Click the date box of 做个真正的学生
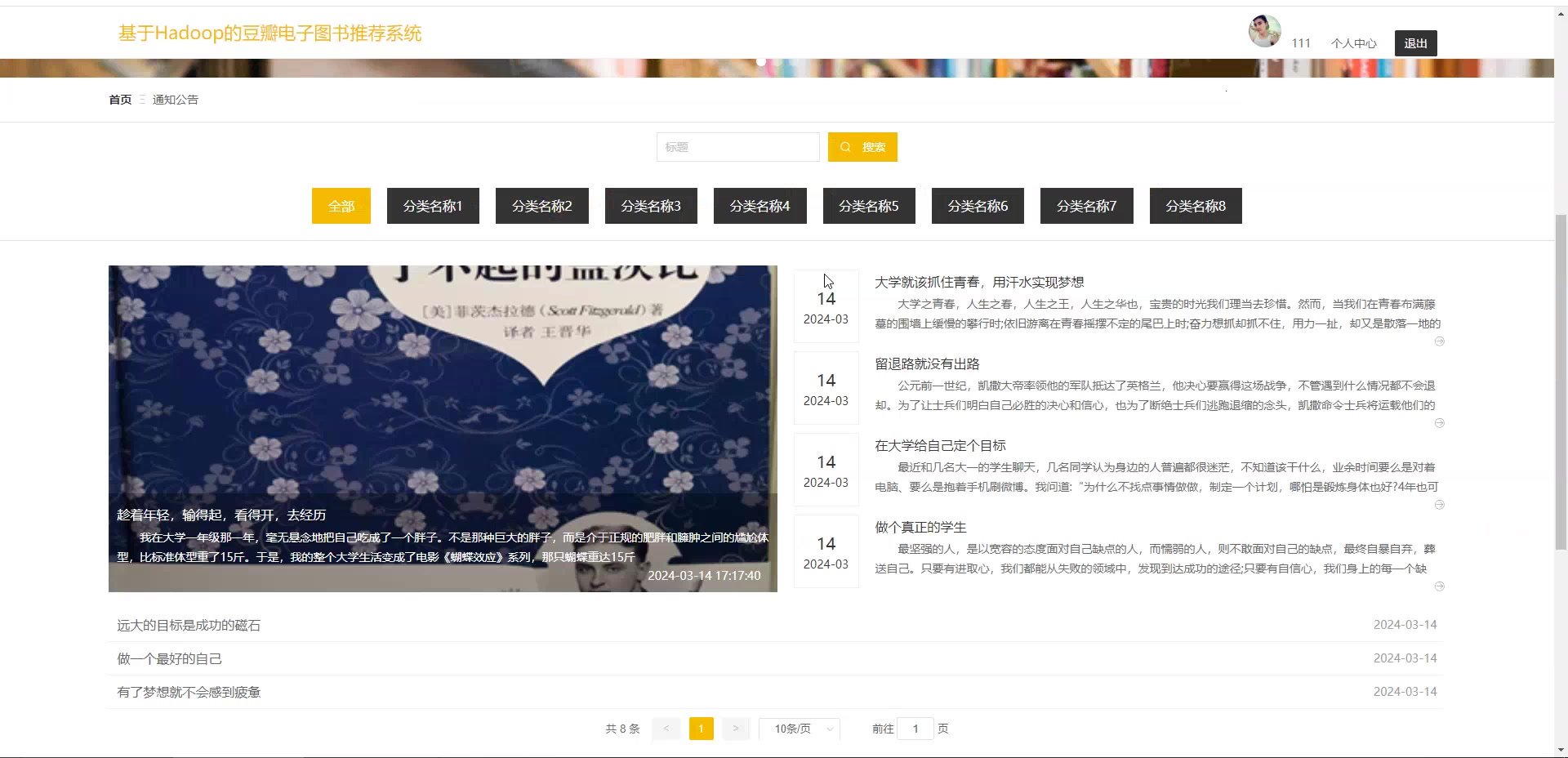 click(826, 551)
